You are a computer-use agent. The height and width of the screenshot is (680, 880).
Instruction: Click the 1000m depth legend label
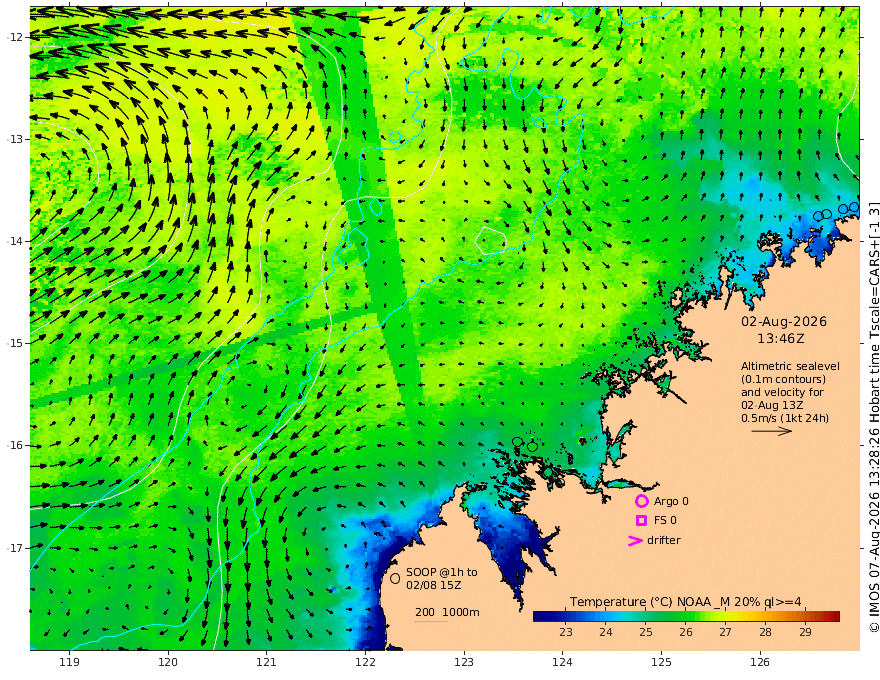461,612
